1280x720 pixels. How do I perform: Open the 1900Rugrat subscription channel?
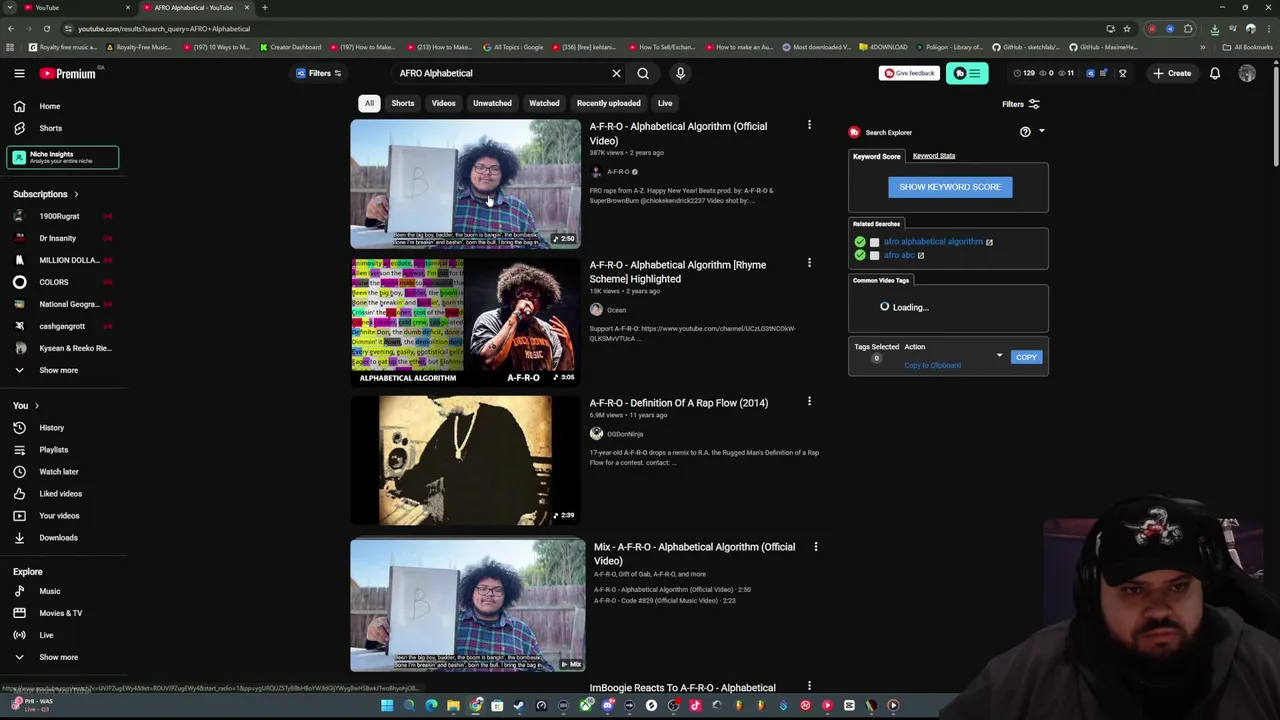62,216
